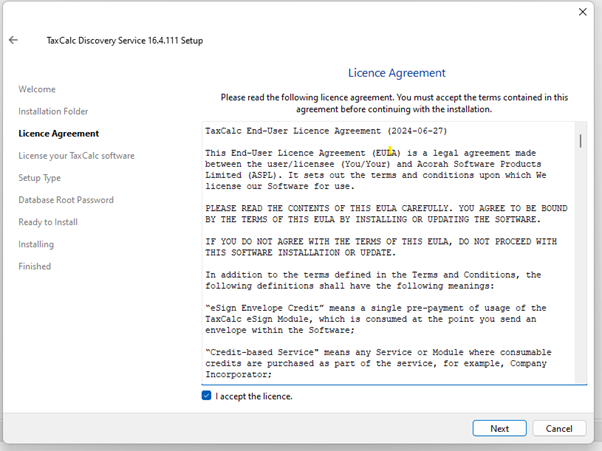Select the Finished step in the sidebar

(34, 266)
